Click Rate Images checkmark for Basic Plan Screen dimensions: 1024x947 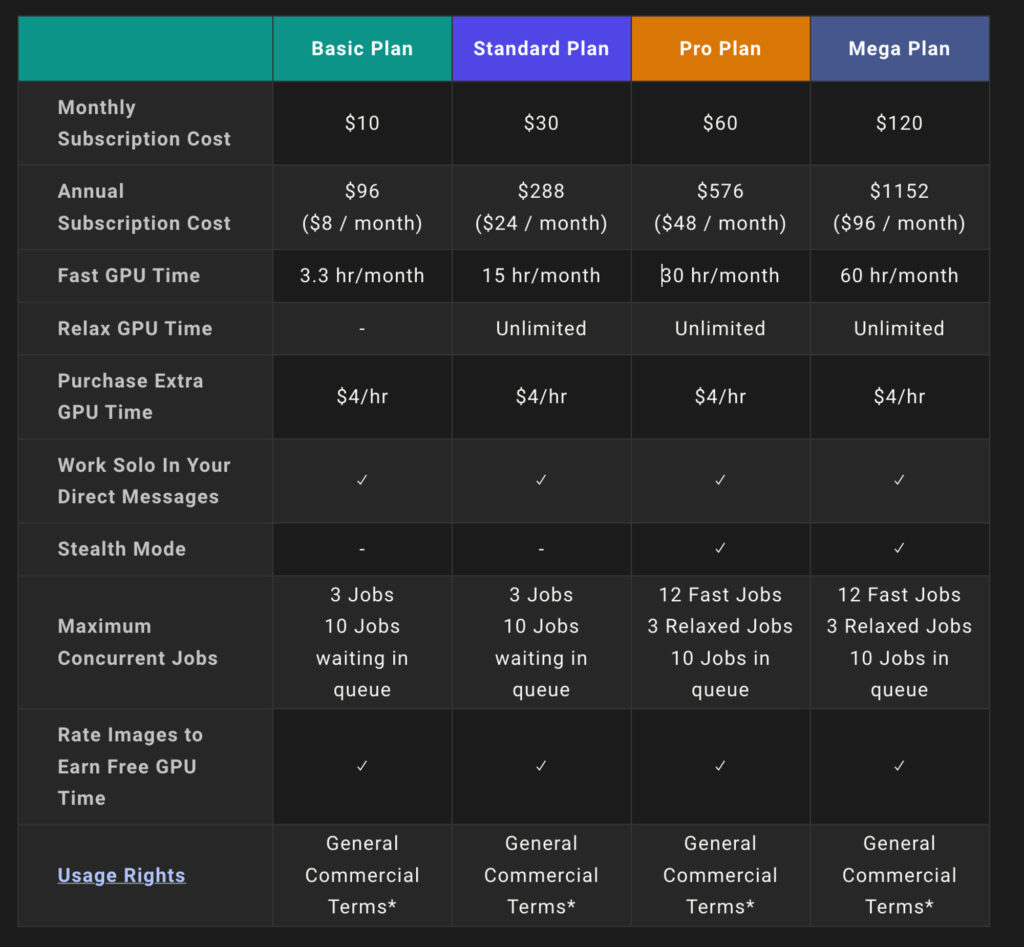tap(362, 766)
